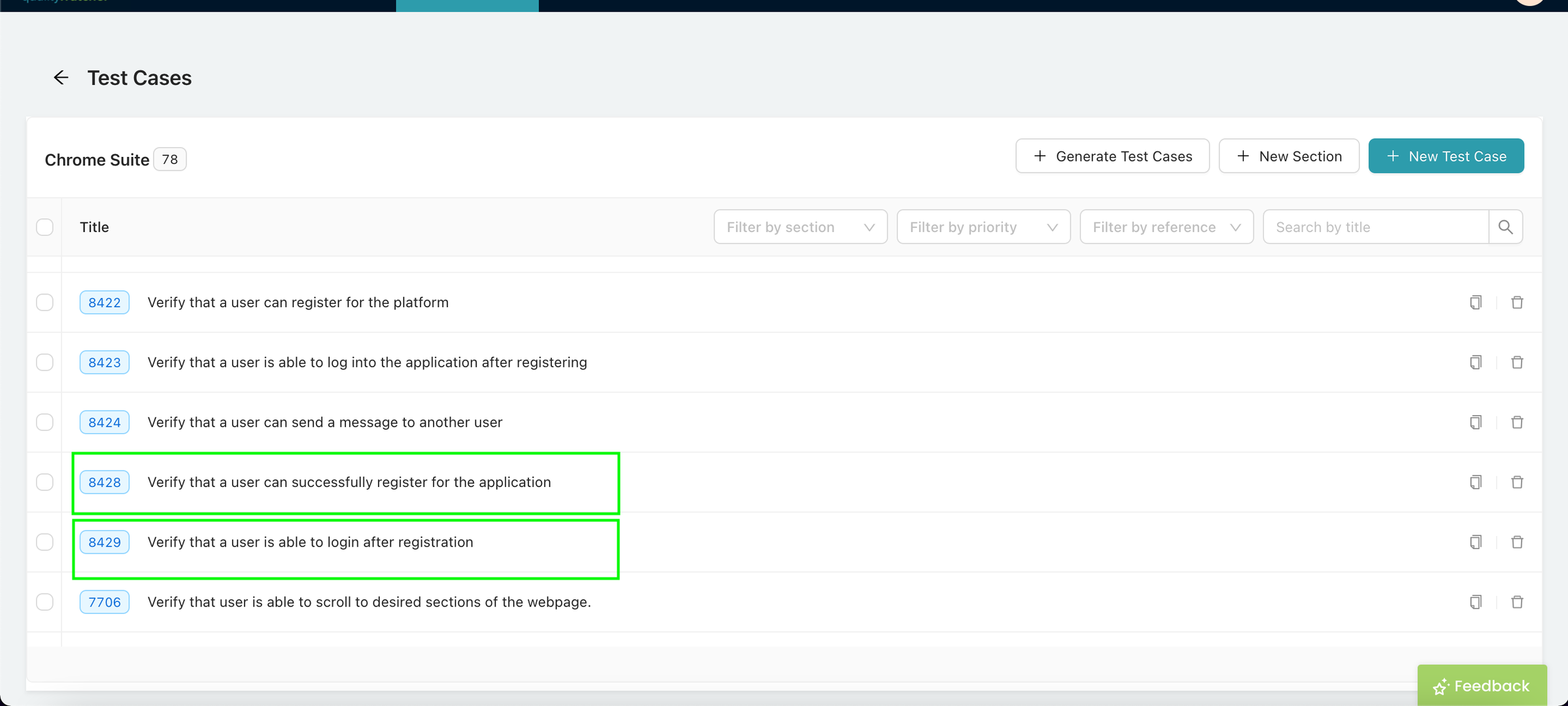Image resolution: width=1568 pixels, height=706 pixels.
Task: Duplicate test case 8428
Action: tap(1475, 482)
